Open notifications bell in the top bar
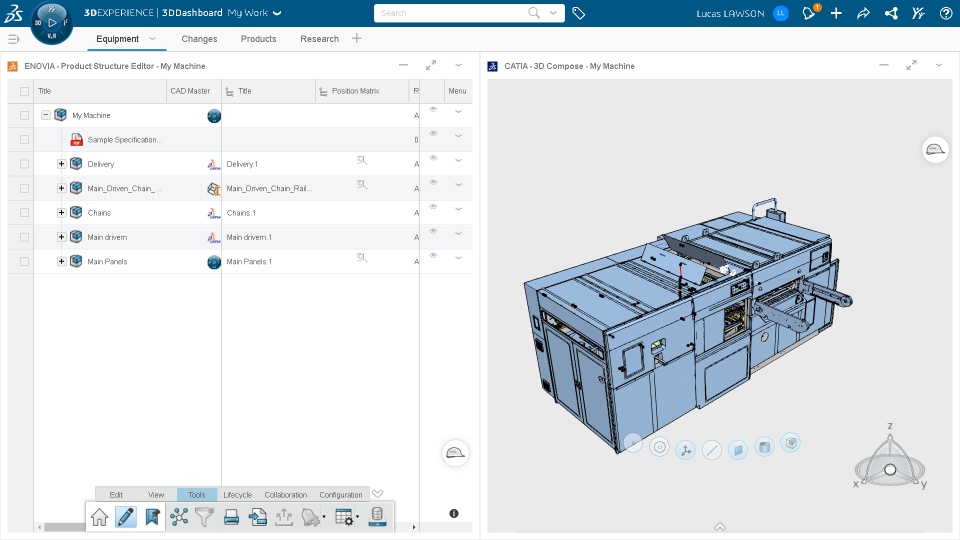960x540 pixels. (x=809, y=13)
